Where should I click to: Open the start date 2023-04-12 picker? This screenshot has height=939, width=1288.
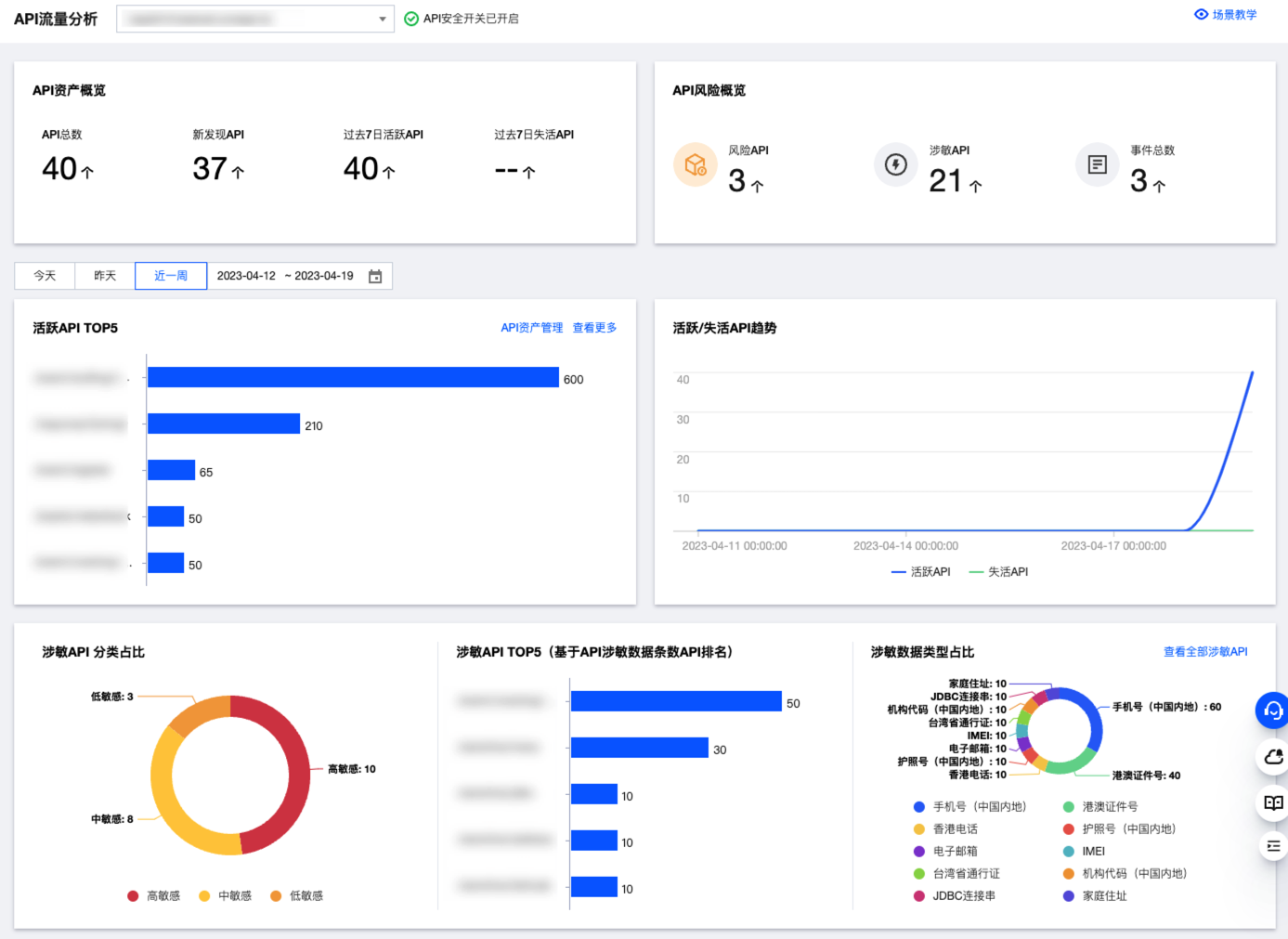click(x=246, y=277)
